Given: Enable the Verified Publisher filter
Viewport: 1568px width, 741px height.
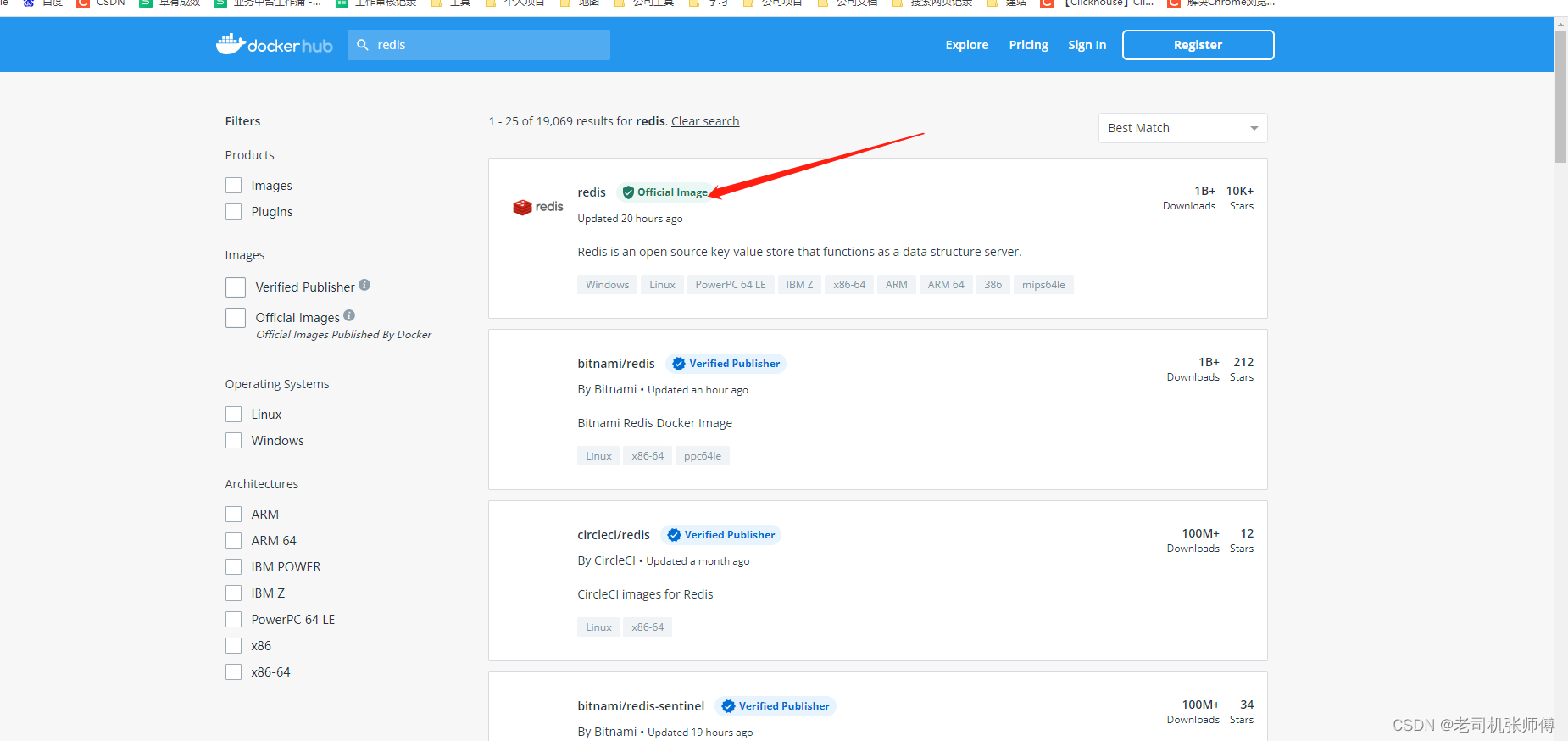Looking at the screenshot, I should click(236, 287).
